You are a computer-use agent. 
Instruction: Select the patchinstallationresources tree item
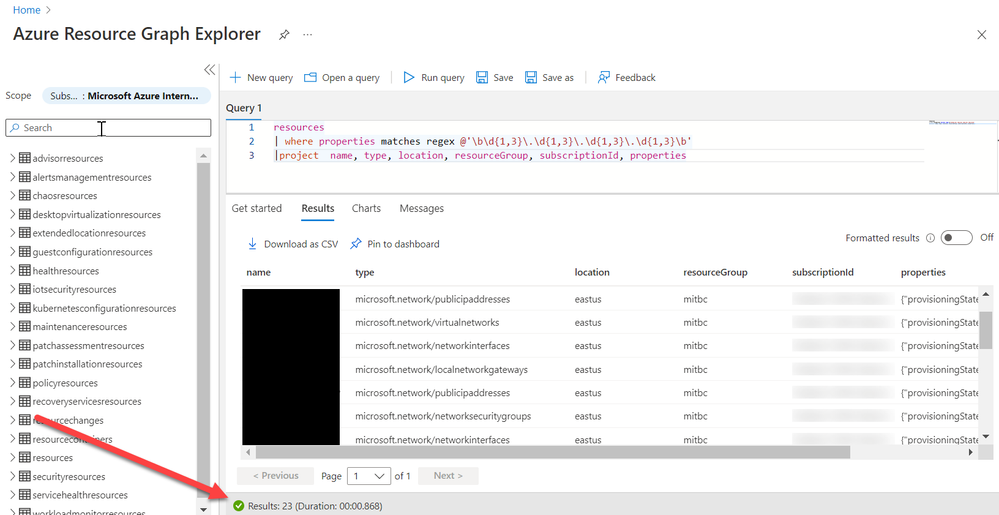coord(87,364)
